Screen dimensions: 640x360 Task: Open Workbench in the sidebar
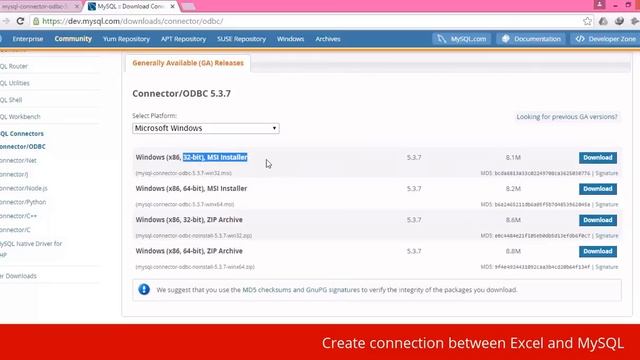tap(20, 116)
